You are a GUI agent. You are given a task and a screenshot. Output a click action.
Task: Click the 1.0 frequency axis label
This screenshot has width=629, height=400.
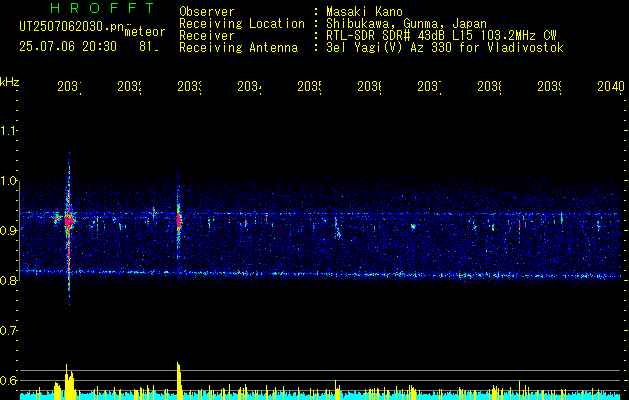click(8, 181)
